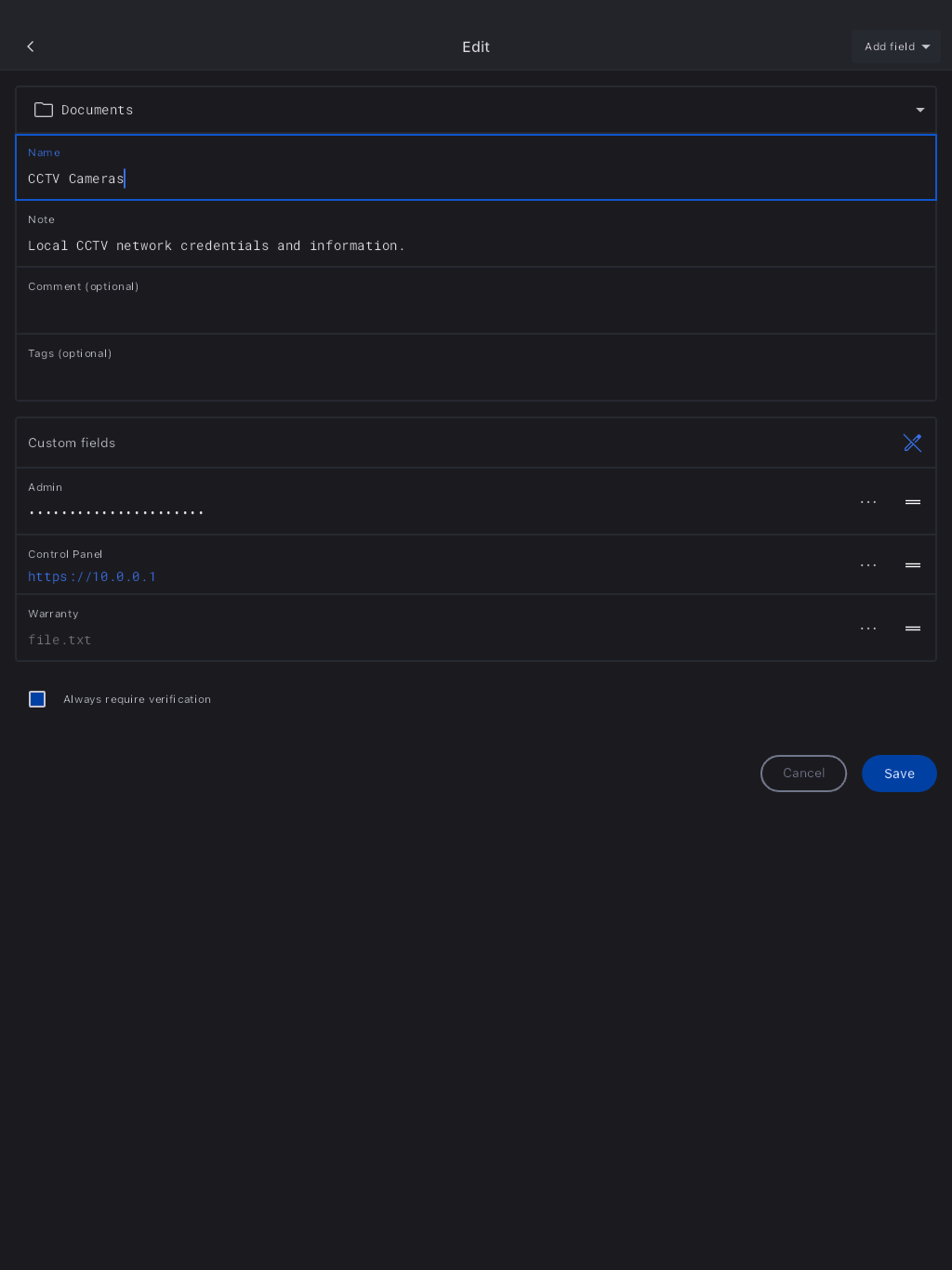The image size is (952, 1270).
Task: Open the Add field dropdown
Action: click(896, 46)
